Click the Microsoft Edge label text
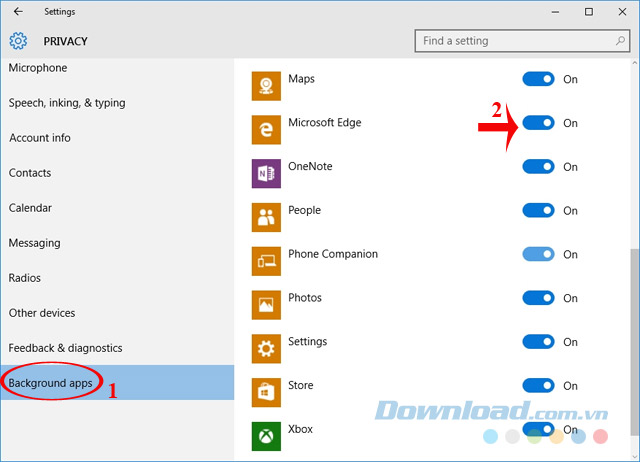This screenshot has width=640, height=462. (324, 122)
